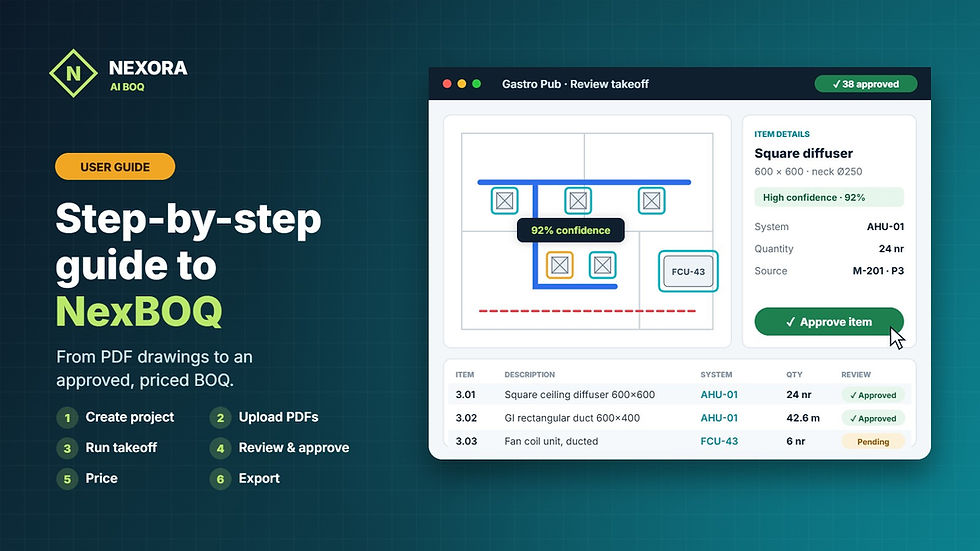Click Approved badge for item 3.01
This screenshot has width=980, height=551.
(873, 395)
